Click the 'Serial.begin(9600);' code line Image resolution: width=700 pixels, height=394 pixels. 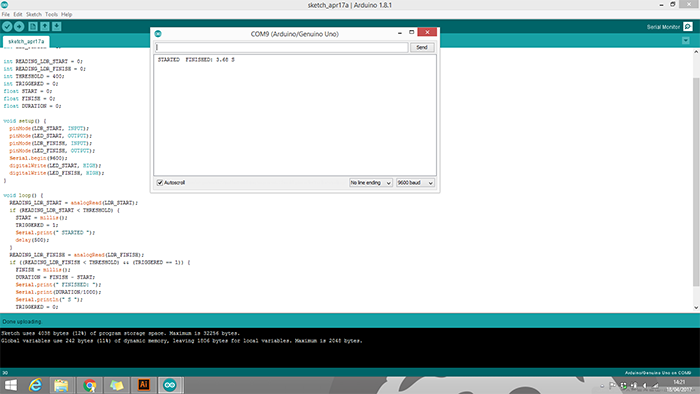point(38,158)
